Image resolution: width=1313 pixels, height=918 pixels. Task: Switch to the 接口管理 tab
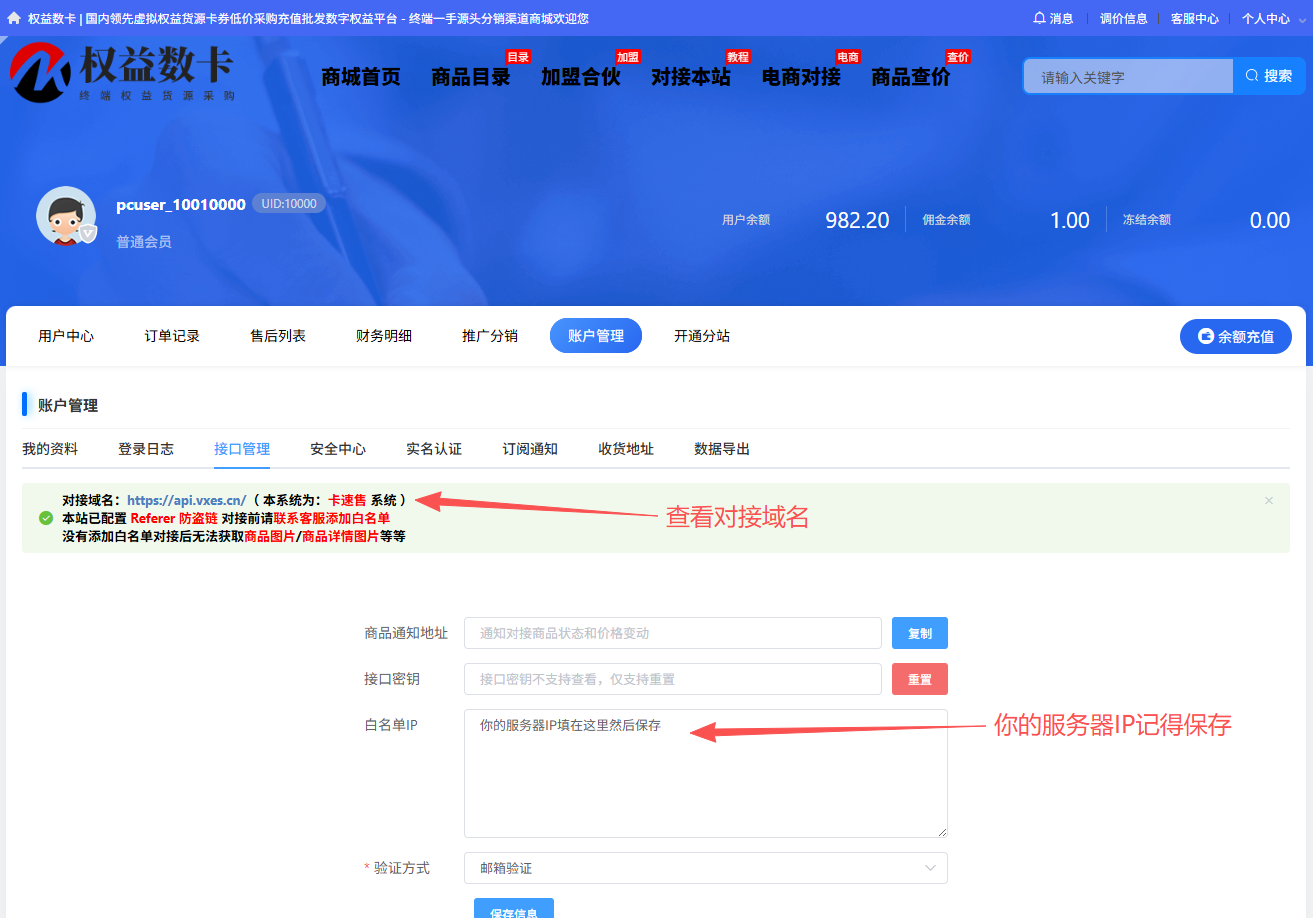point(241,449)
